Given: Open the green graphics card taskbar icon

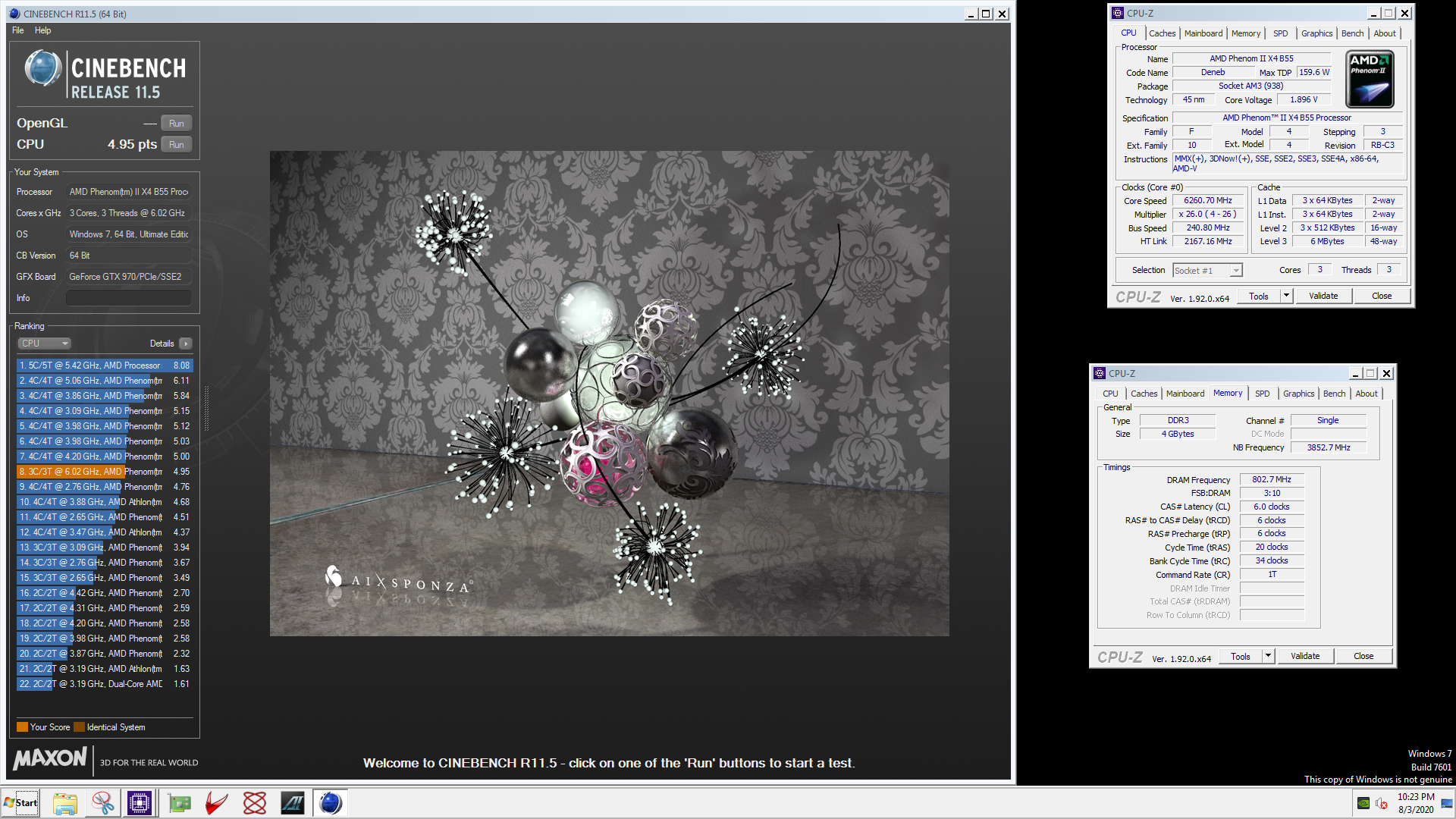Looking at the screenshot, I should point(180,803).
